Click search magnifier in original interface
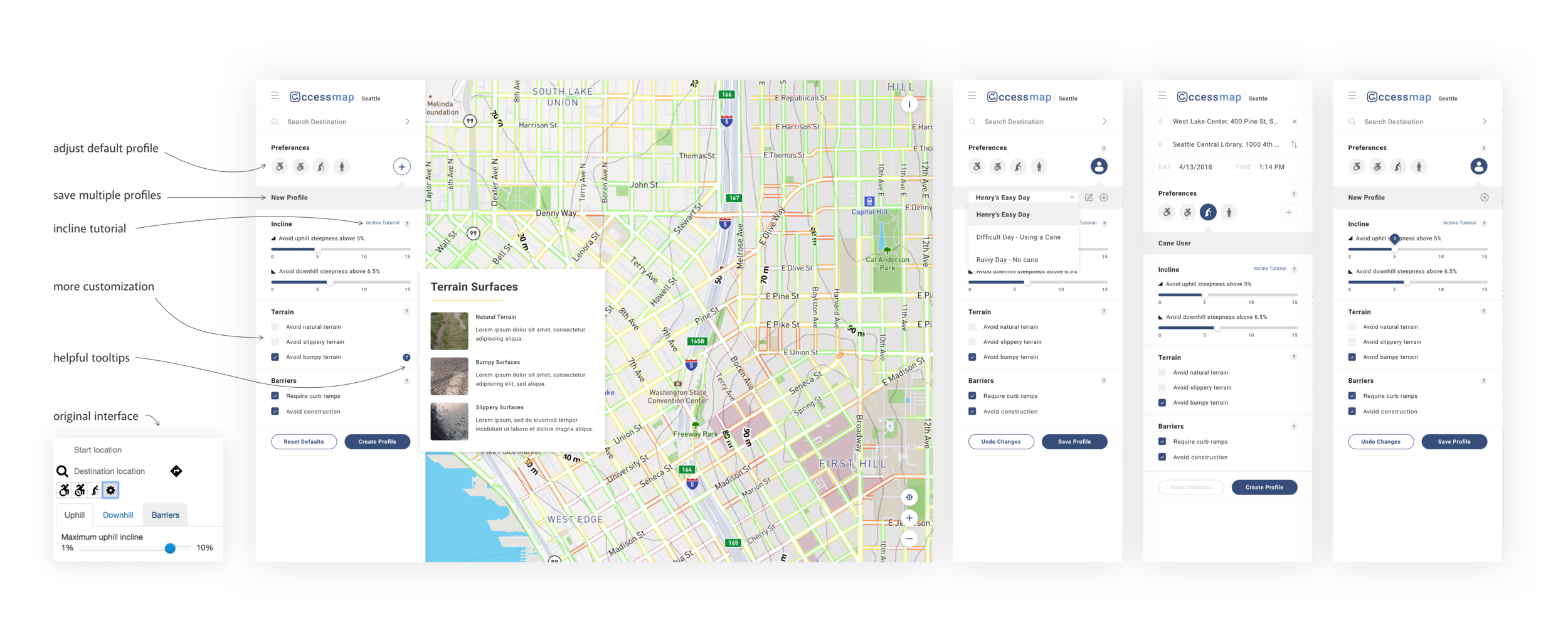This screenshot has height=642, width=1568. [x=62, y=471]
